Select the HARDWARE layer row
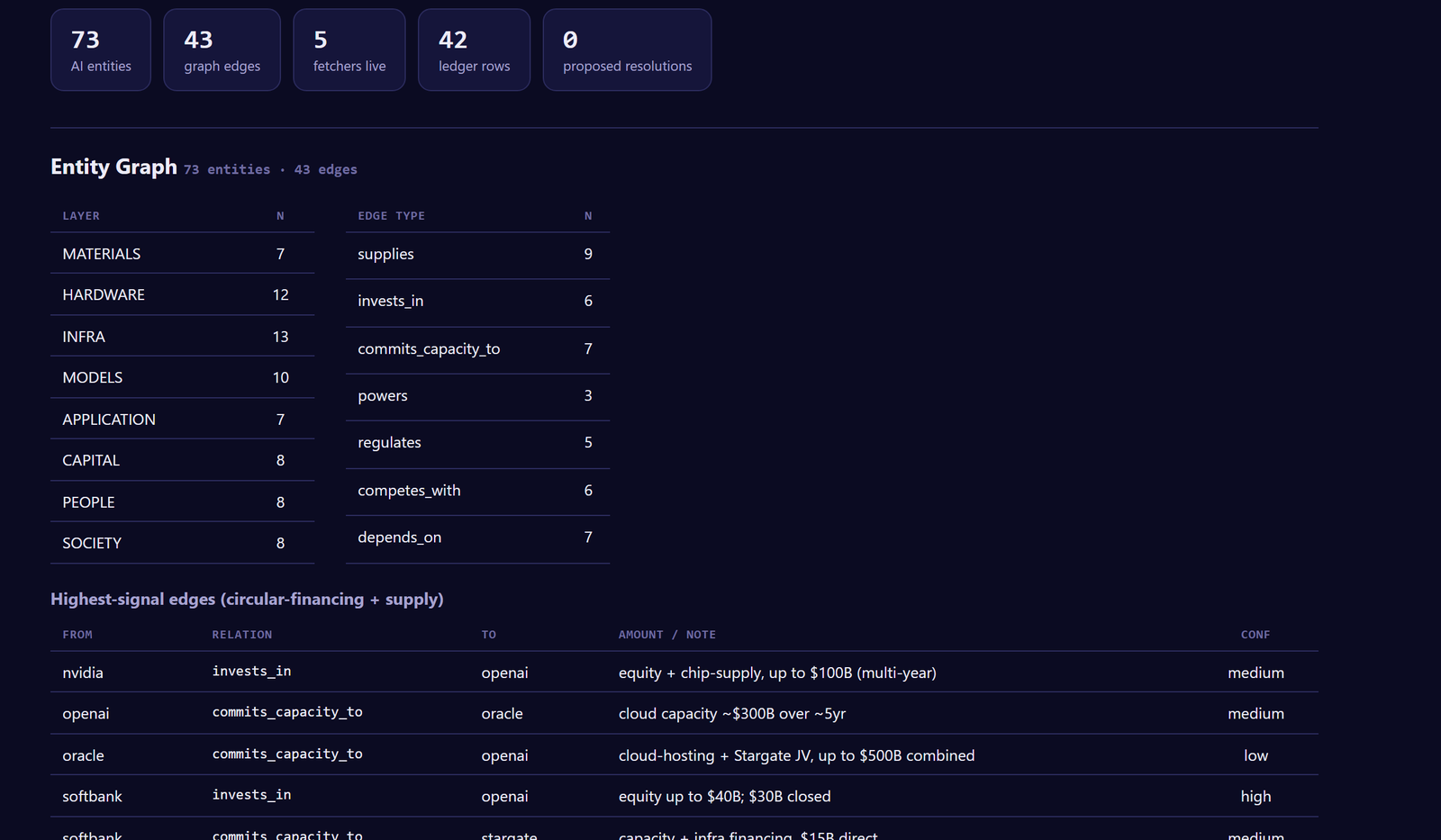1441x840 pixels. [x=182, y=294]
